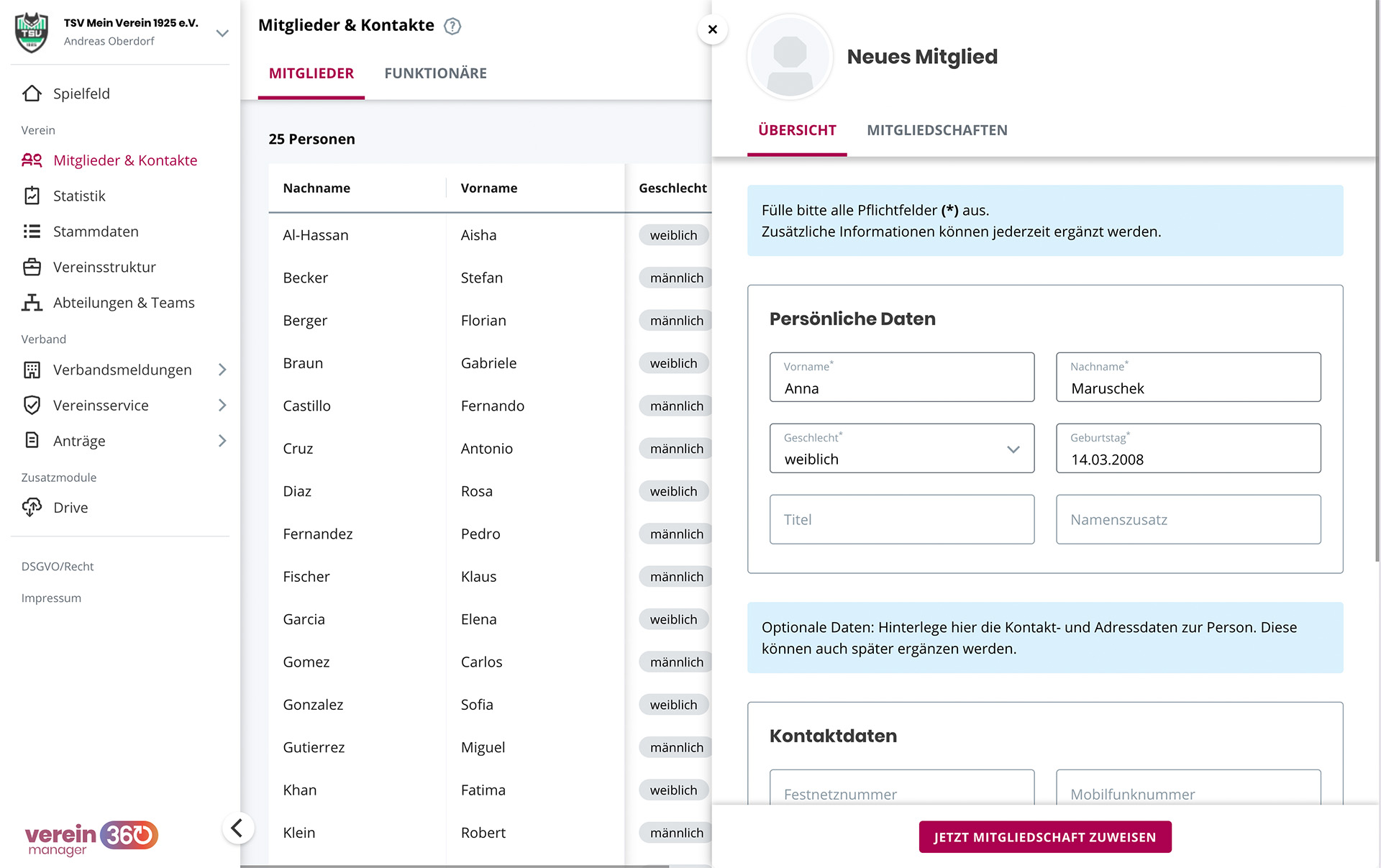The width and height of the screenshot is (1381, 868).
Task: Click the Drive cloud icon
Action: pyautogui.click(x=32, y=508)
